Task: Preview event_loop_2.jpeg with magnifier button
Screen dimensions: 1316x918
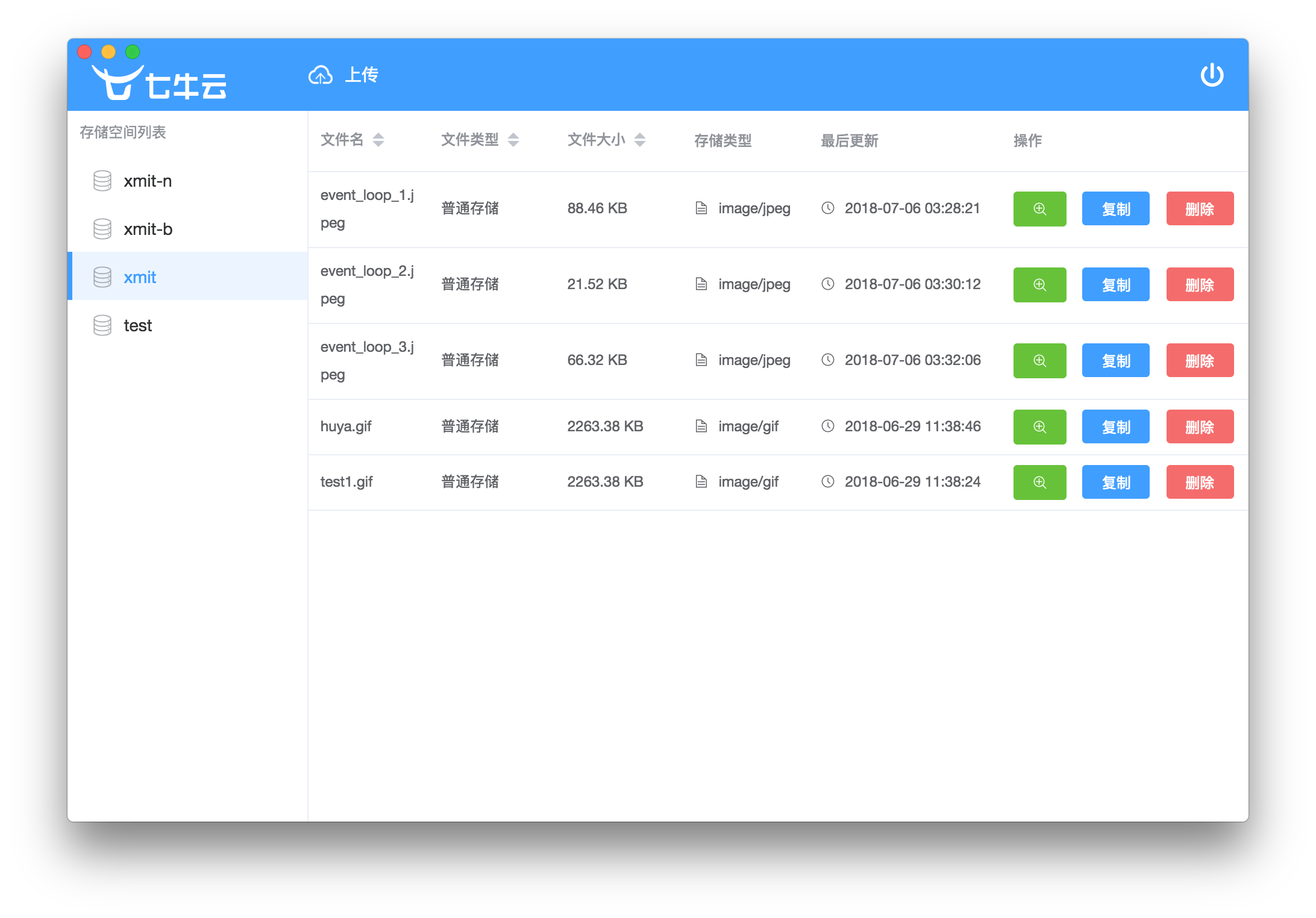Action: [x=1039, y=285]
